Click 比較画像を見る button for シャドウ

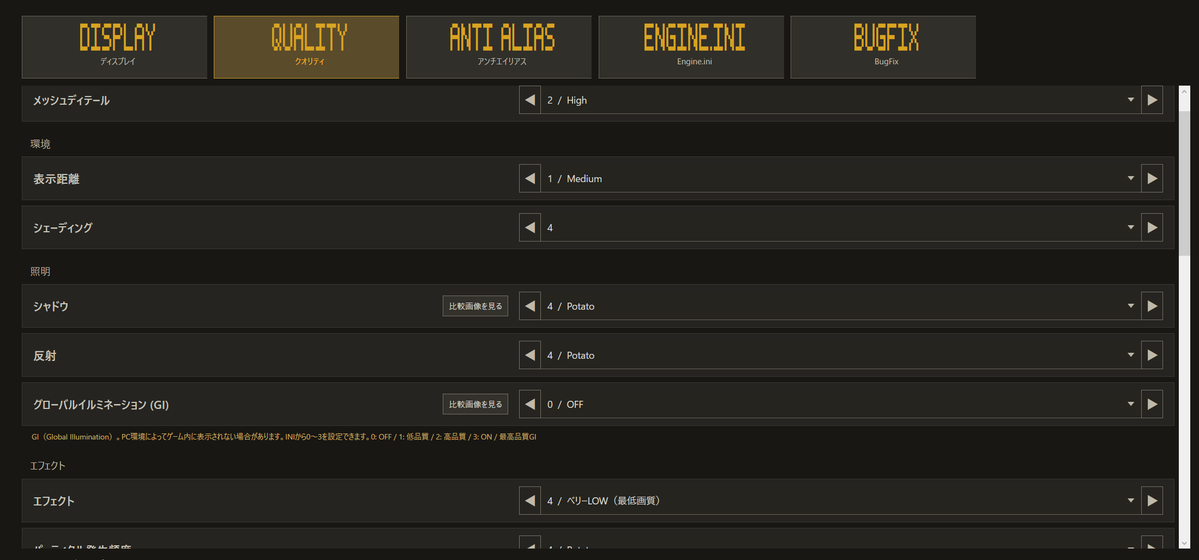[476, 306]
